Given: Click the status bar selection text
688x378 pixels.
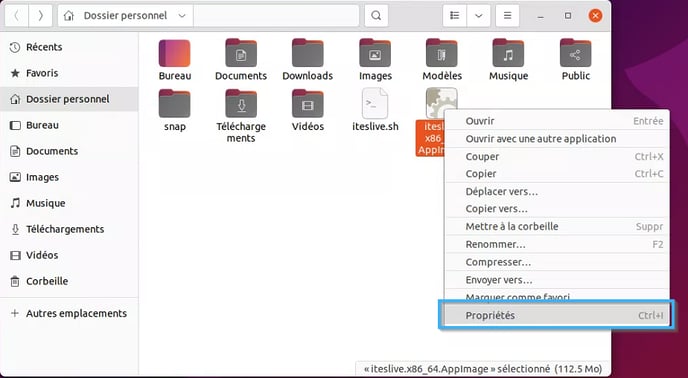Looking at the screenshot, I should click(x=483, y=369).
